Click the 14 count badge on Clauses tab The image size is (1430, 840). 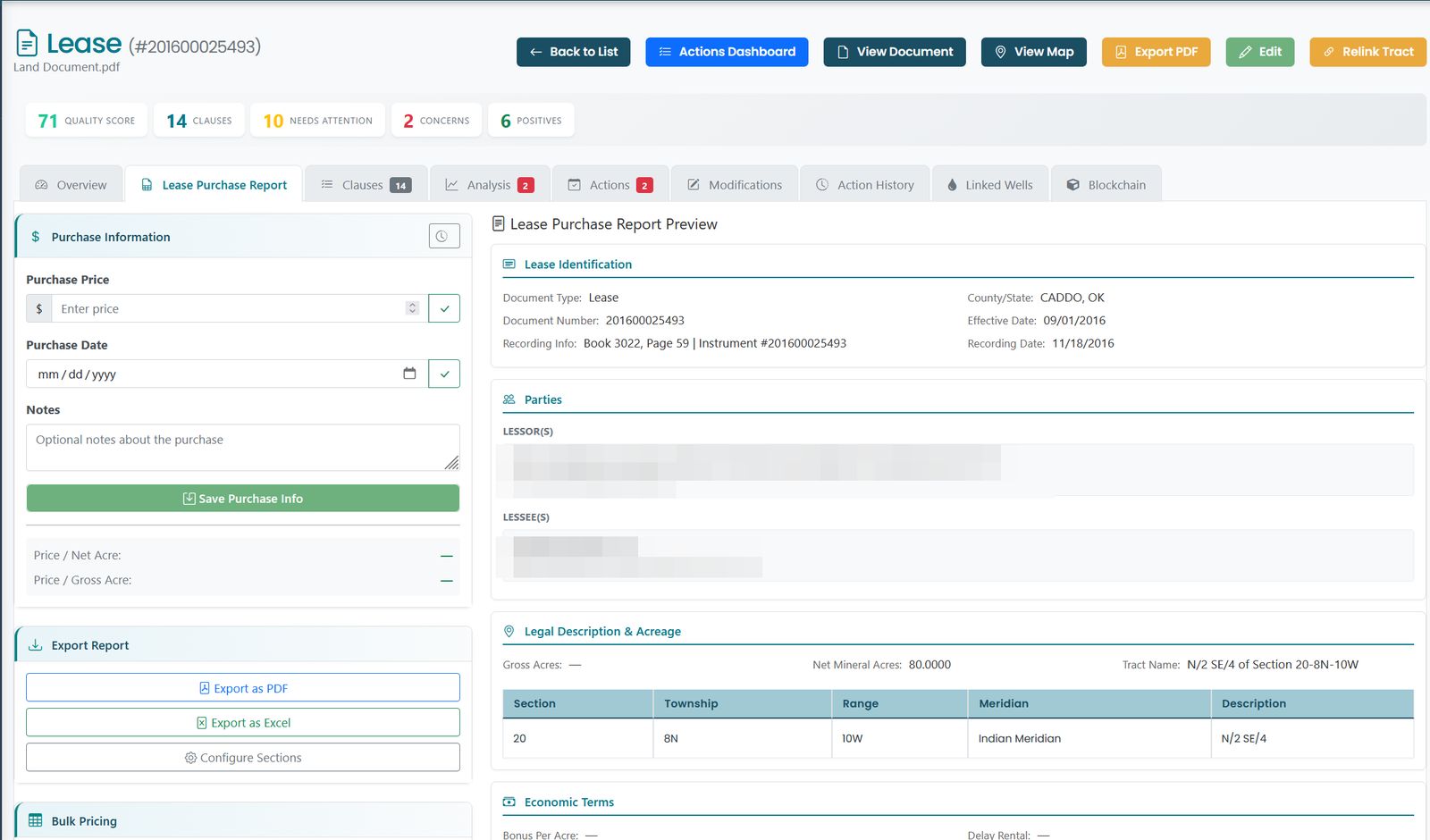tap(400, 185)
